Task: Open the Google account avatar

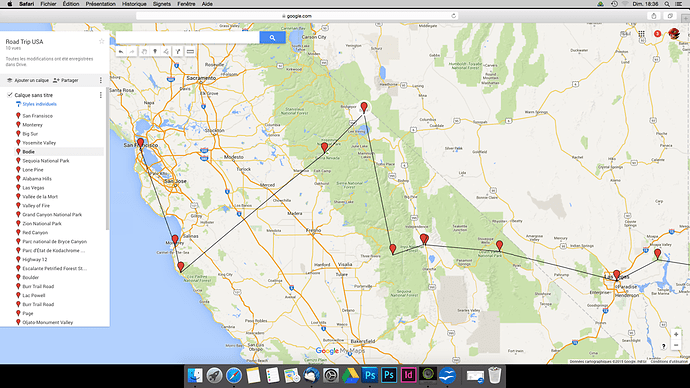Action: point(674,34)
